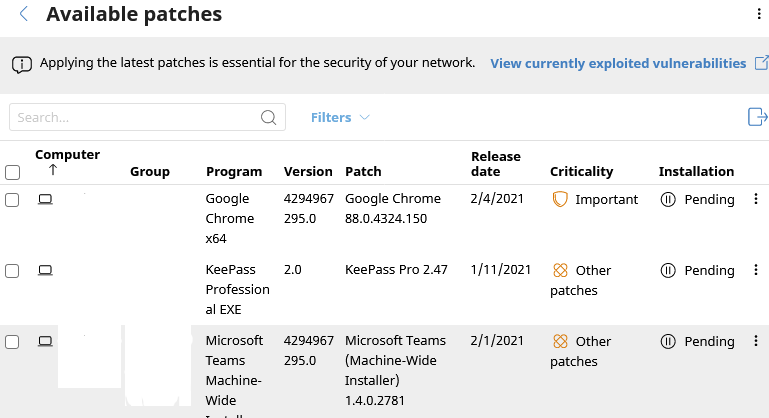The width and height of the screenshot is (769, 418).
Task: Click the KeePass Pro 2.47 patch cell
Action: coord(396,269)
